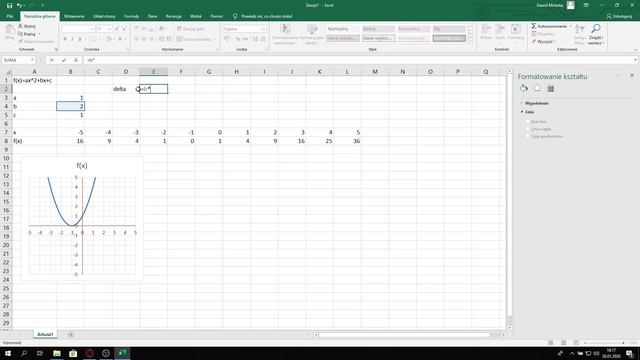Switch to Recenzja ribbon tab
The width and height of the screenshot is (640, 360).
[x=173, y=16]
